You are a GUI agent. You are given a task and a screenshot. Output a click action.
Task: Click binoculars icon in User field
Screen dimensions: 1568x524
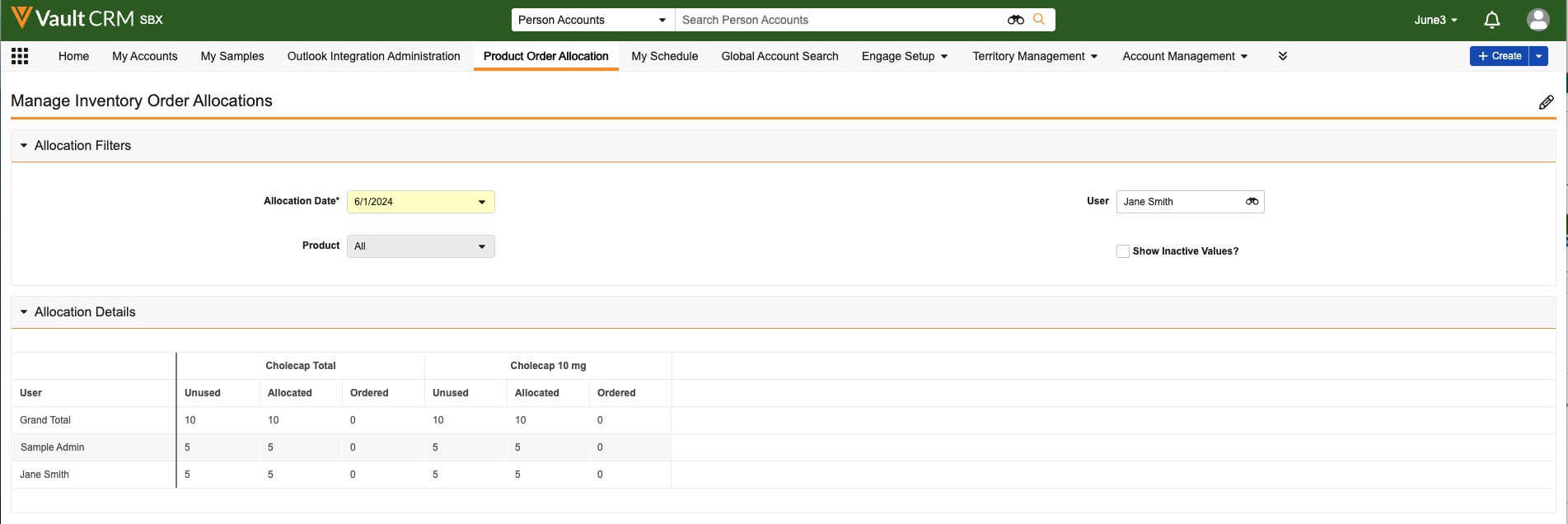coord(1252,202)
